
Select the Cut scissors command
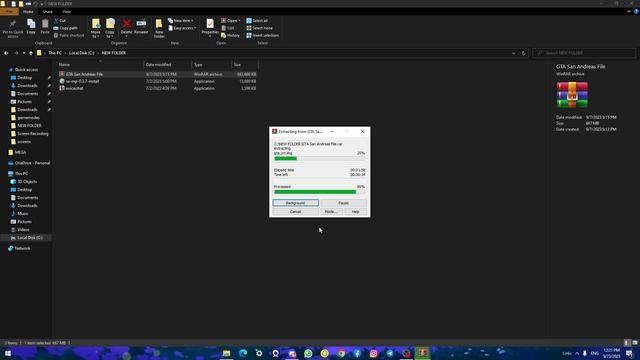(60, 20)
